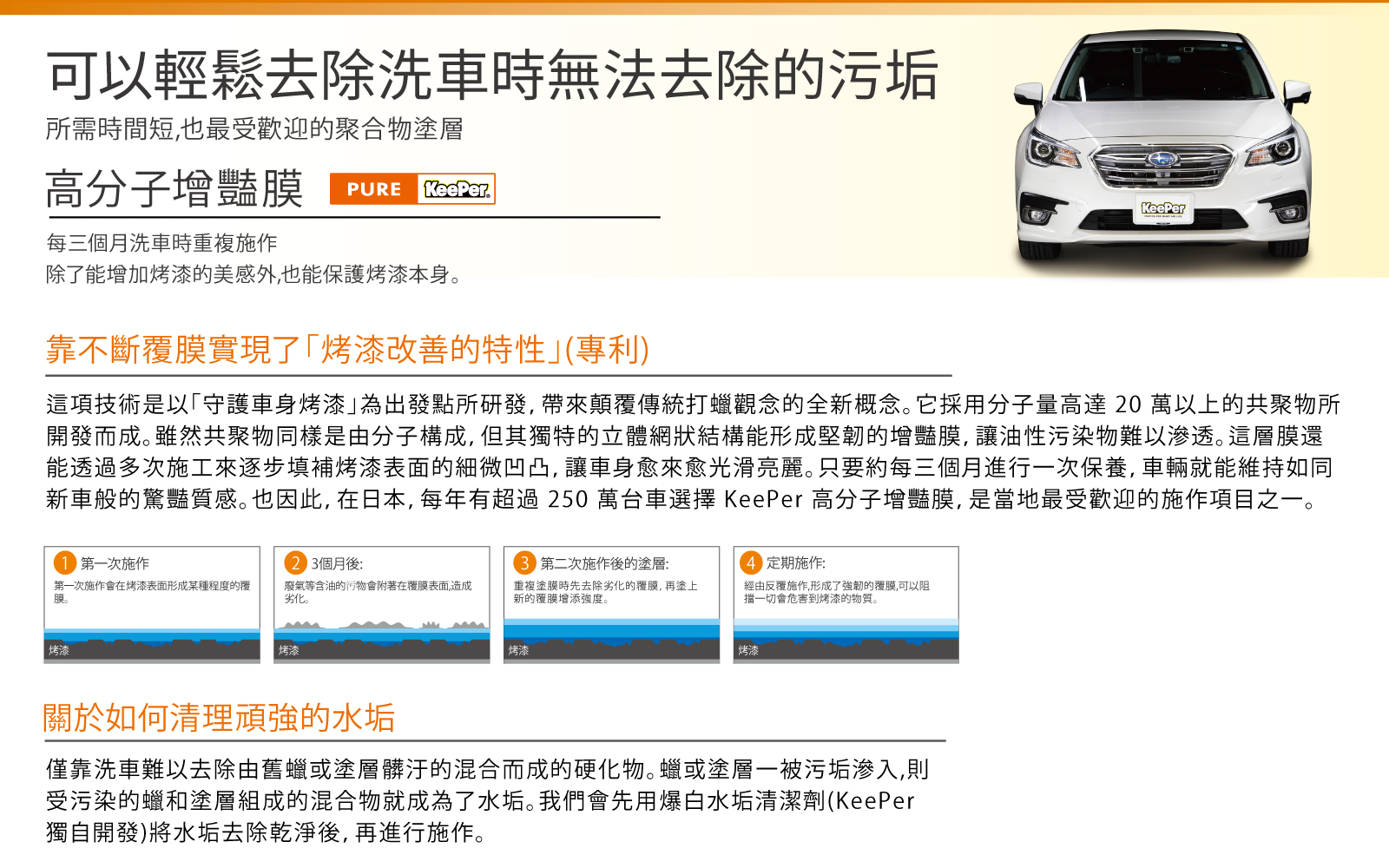Click the main headline 可以輕鬆去除洗車時無法去除的污垢
This screenshot has height=868, width=1389.
point(492,75)
